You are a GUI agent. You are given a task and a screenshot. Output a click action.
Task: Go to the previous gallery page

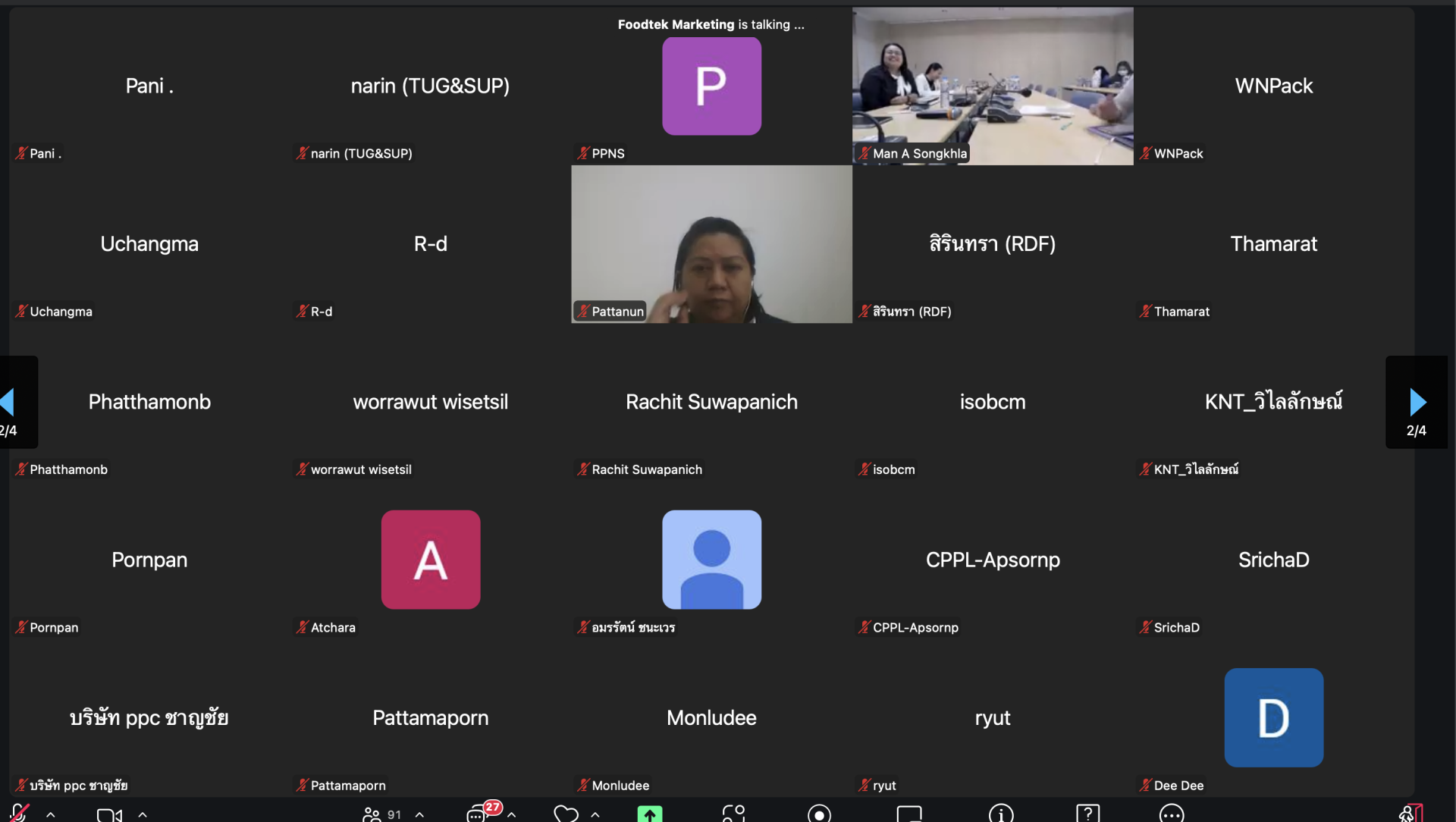click(8, 402)
